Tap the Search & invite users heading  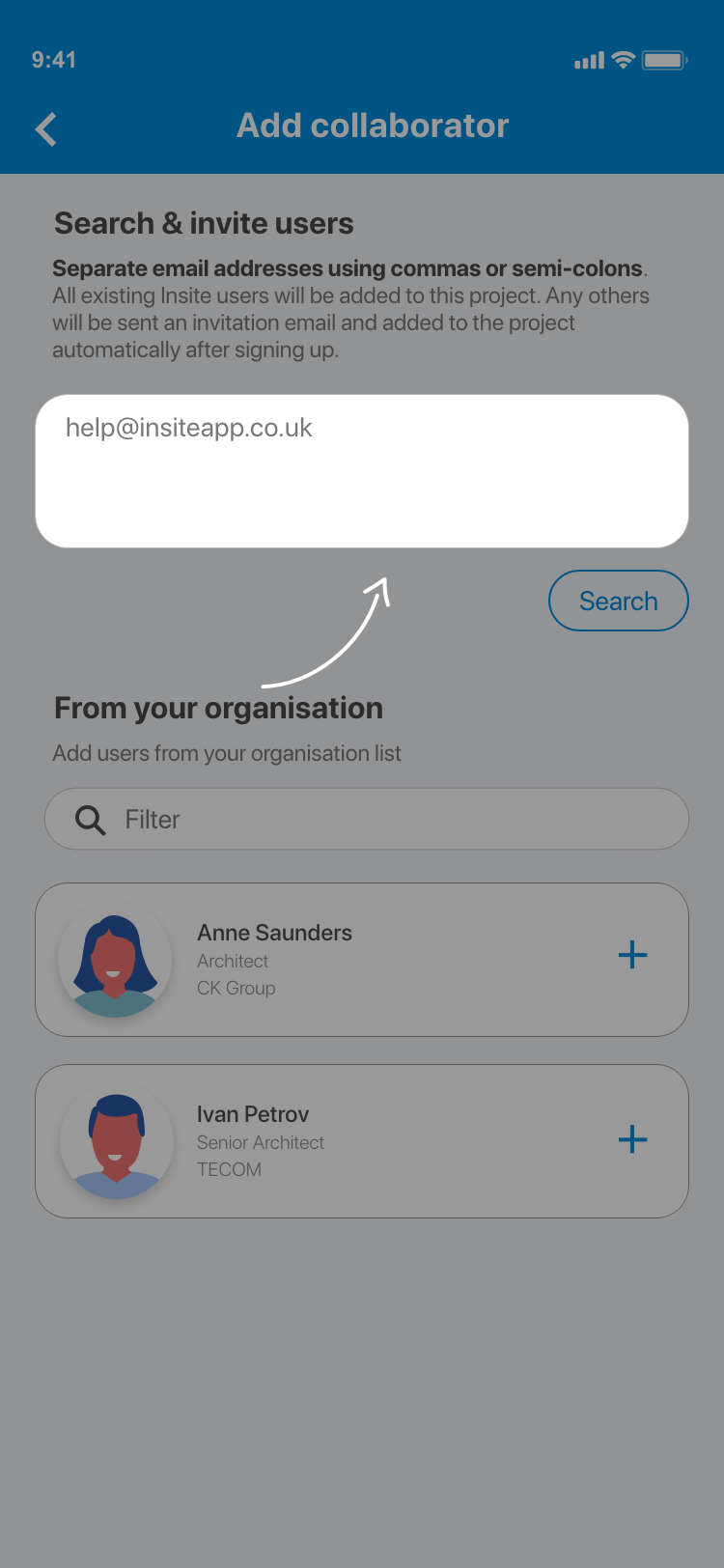[x=204, y=223]
